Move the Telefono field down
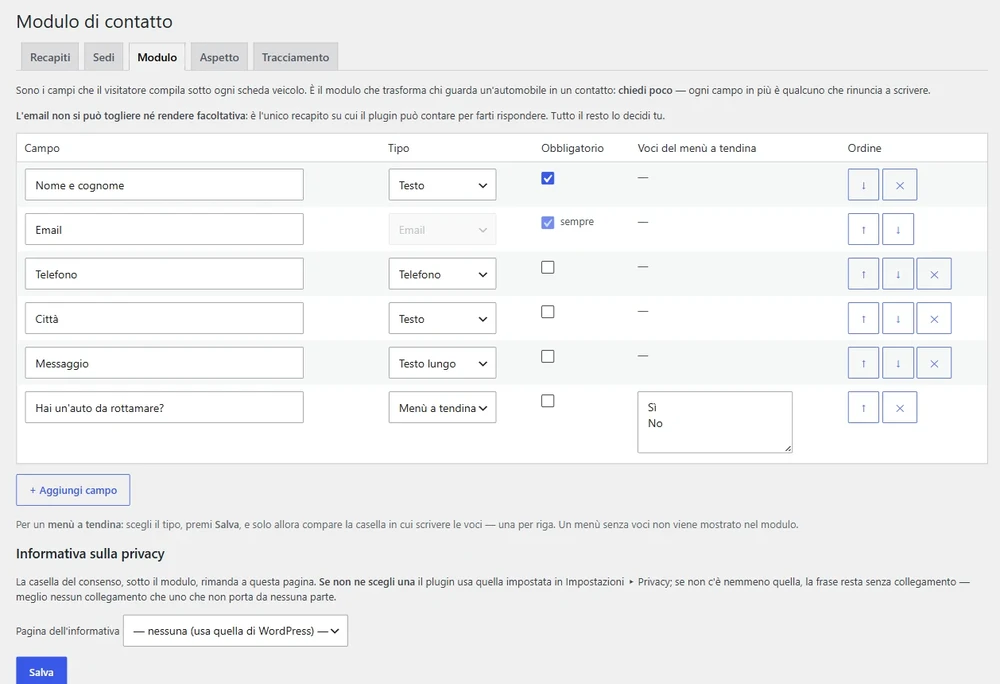The height and width of the screenshot is (684, 1000). coord(898,274)
